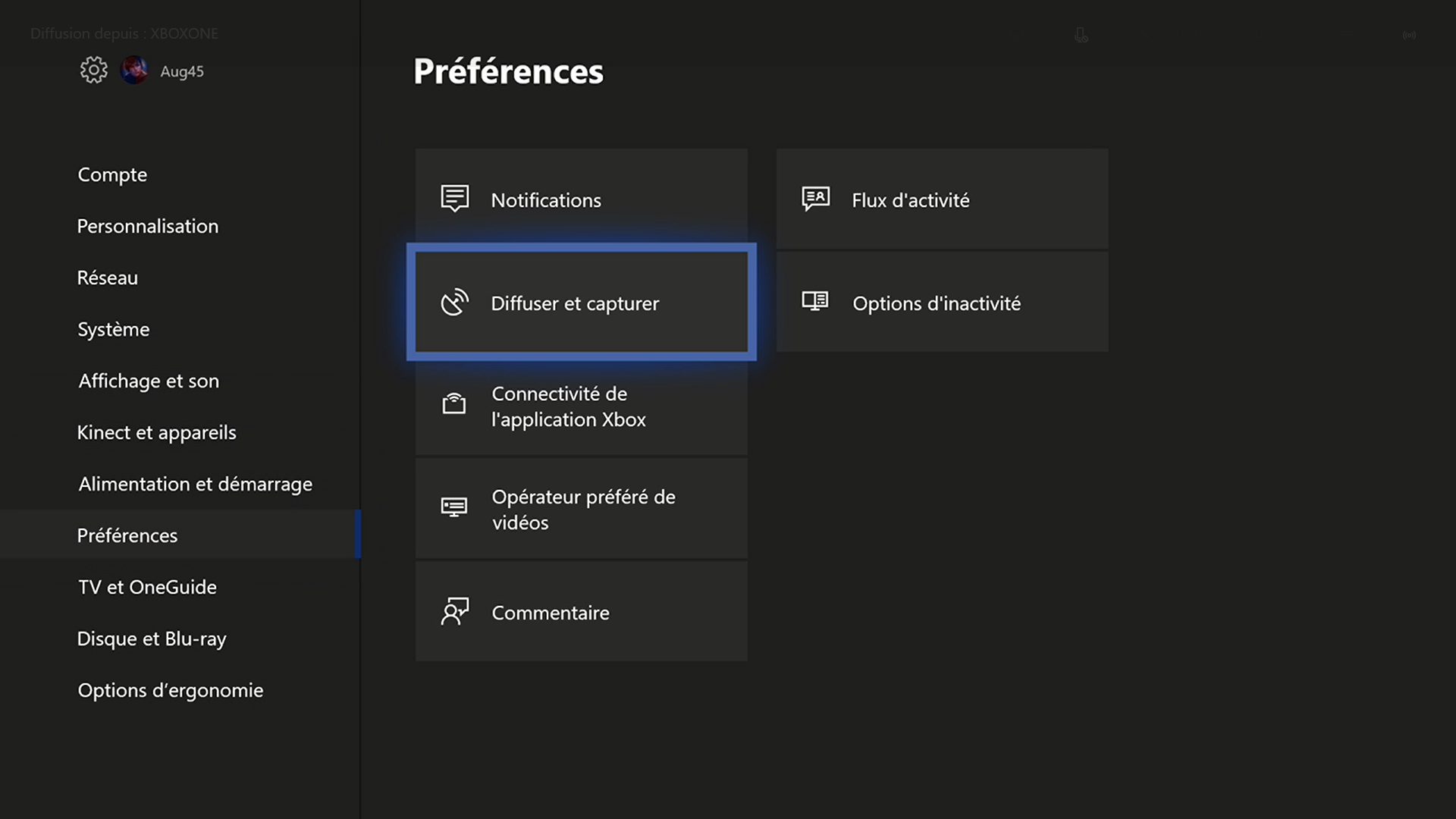1456x819 pixels.
Task: Click the Diffuser et capturer broadcast icon
Action: click(x=455, y=303)
